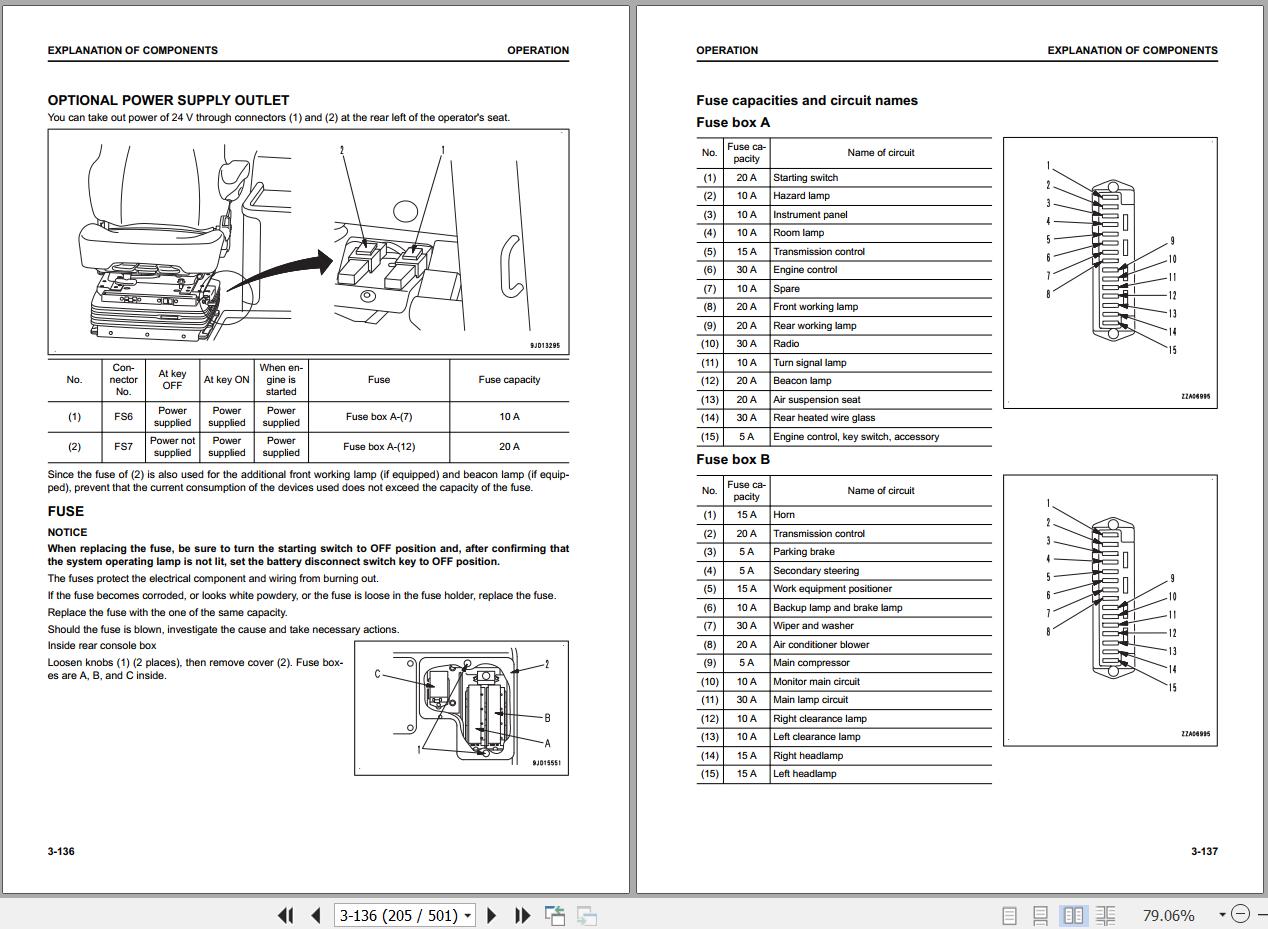The image size is (1268, 929).
Task: Click the Rear working lamp entry
Action: point(814,326)
